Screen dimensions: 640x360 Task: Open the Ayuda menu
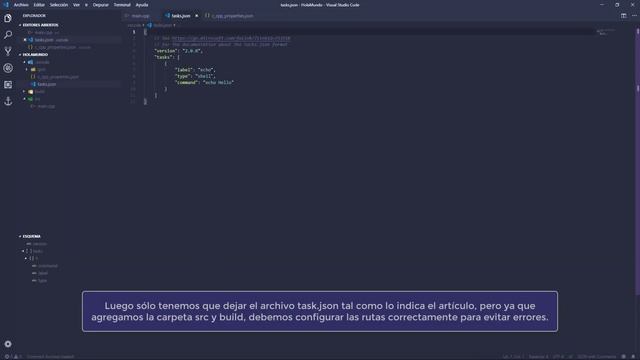pos(142,5)
